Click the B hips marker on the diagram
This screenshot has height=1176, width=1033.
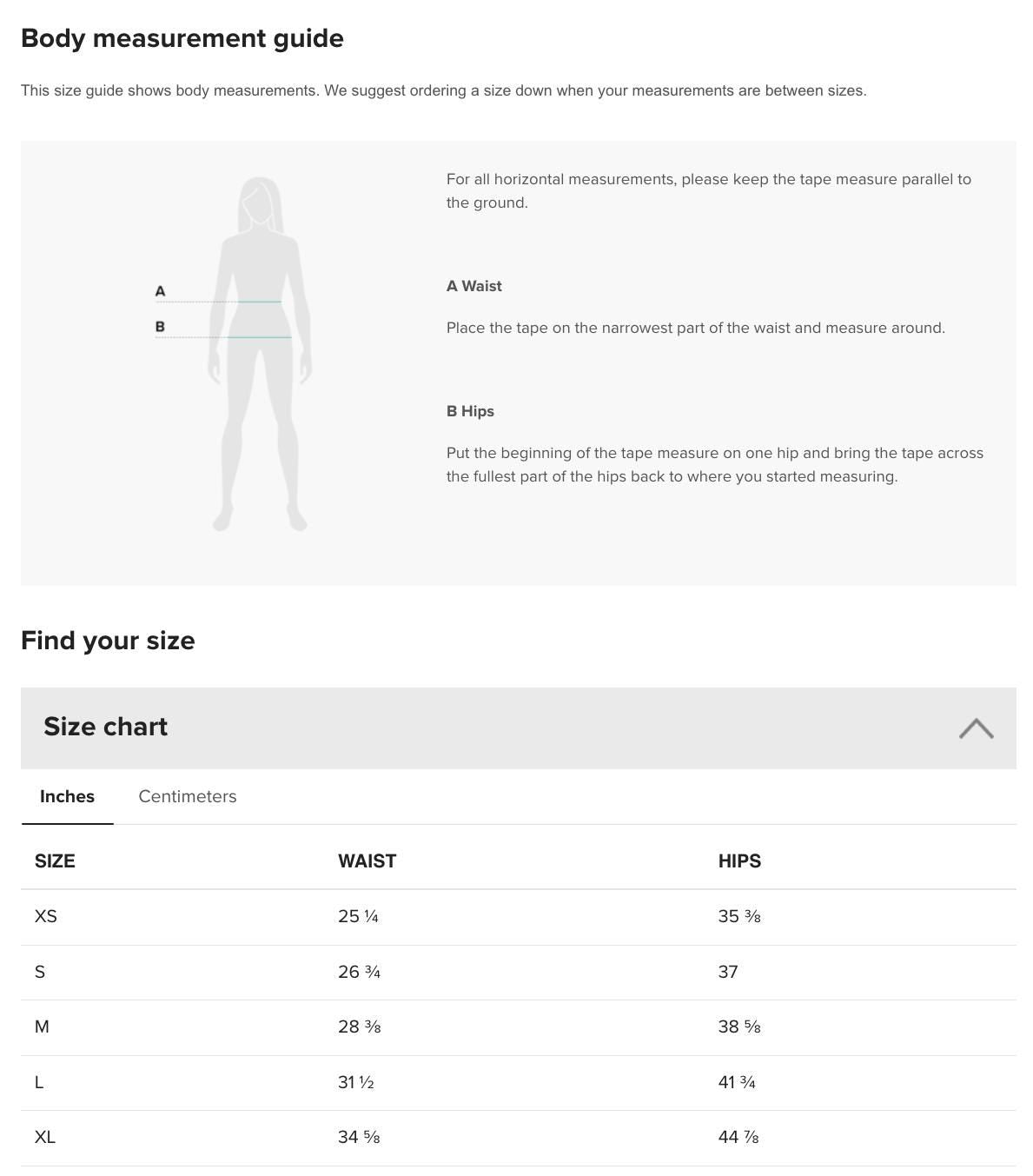(160, 327)
